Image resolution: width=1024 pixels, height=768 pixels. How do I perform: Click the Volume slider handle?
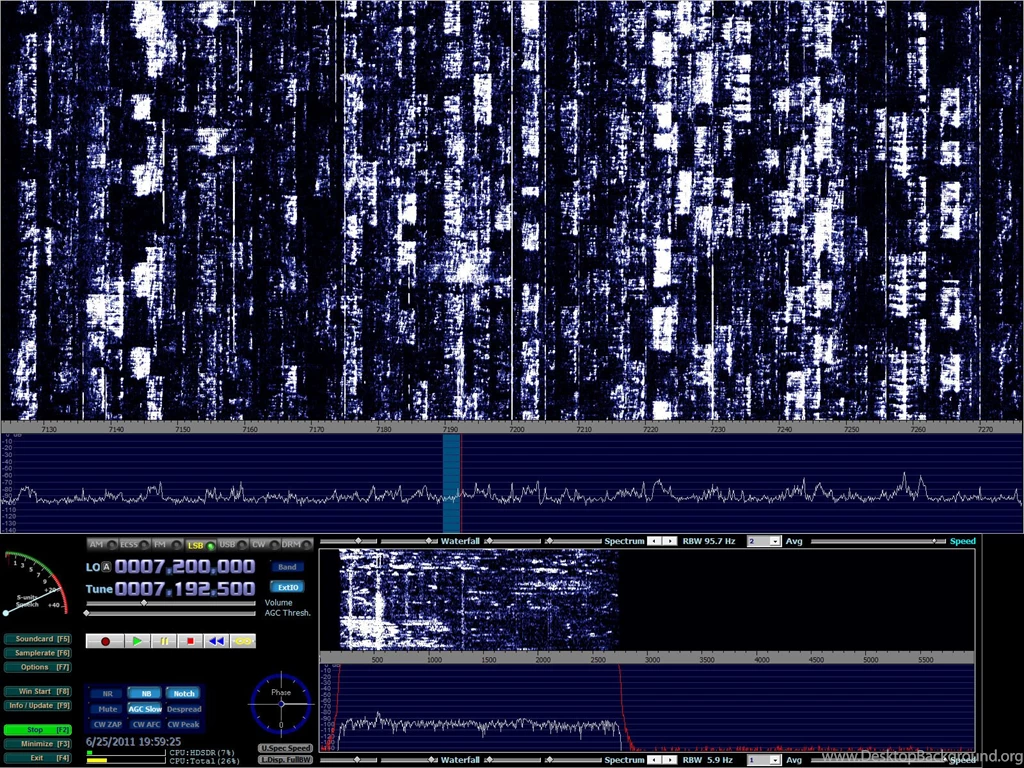tap(144, 603)
